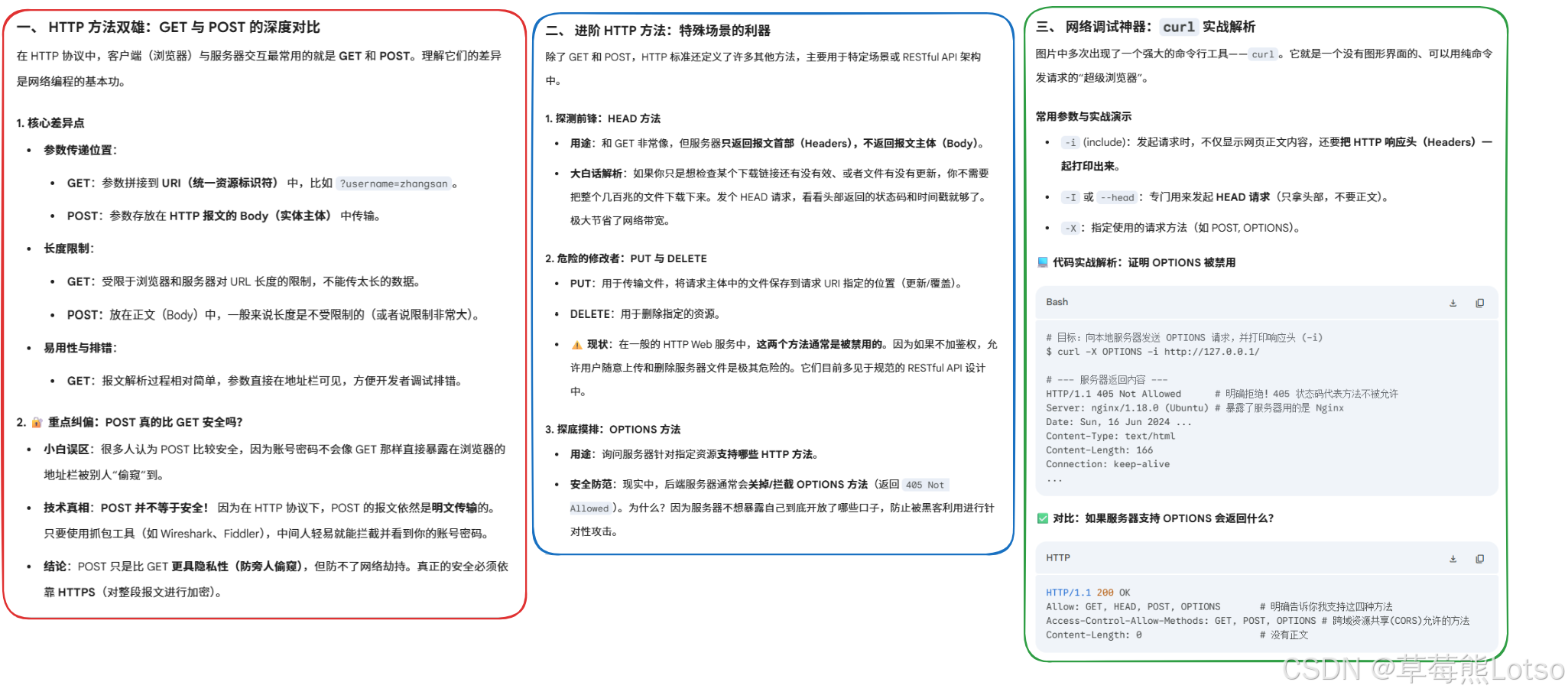The width and height of the screenshot is (1568, 695).
Task: Click the warning triangle before 现状
Action: [576, 345]
